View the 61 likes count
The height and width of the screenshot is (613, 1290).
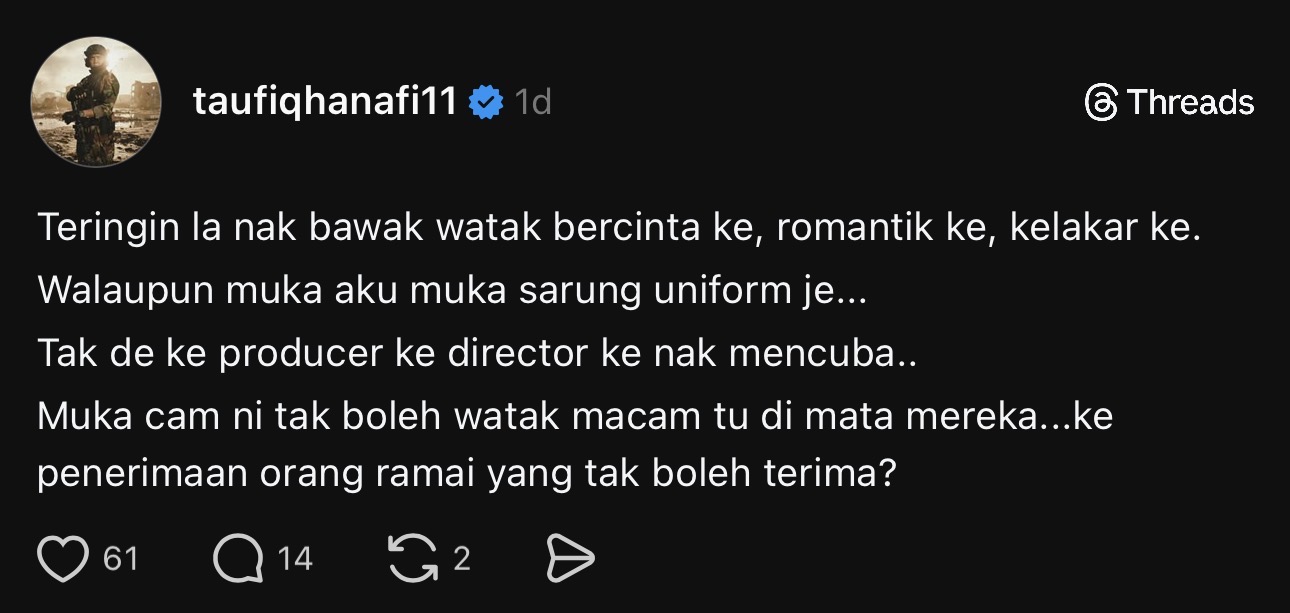120,559
